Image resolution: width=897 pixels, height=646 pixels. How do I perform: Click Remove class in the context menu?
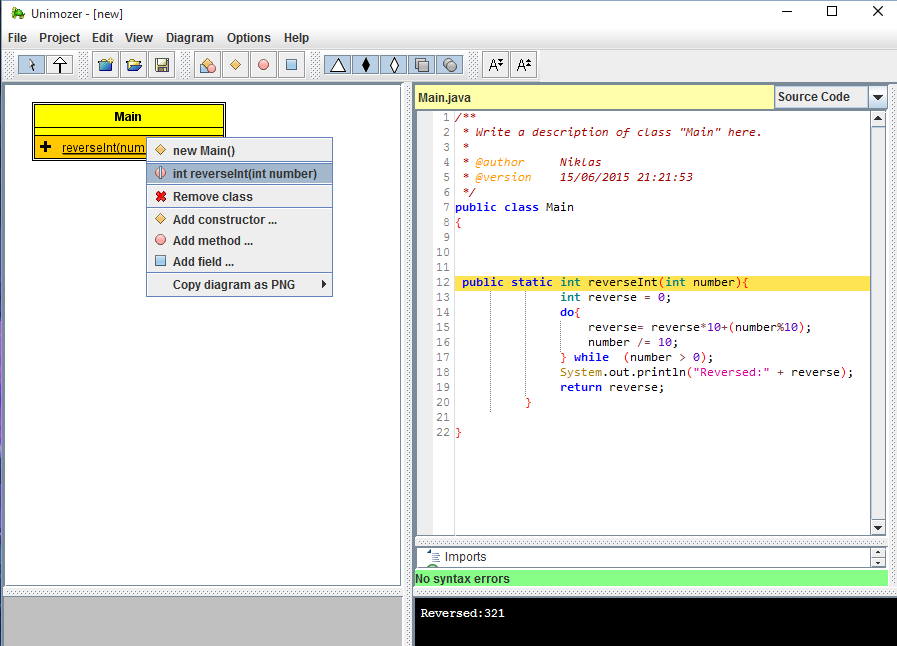pyautogui.click(x=212, y=197)
